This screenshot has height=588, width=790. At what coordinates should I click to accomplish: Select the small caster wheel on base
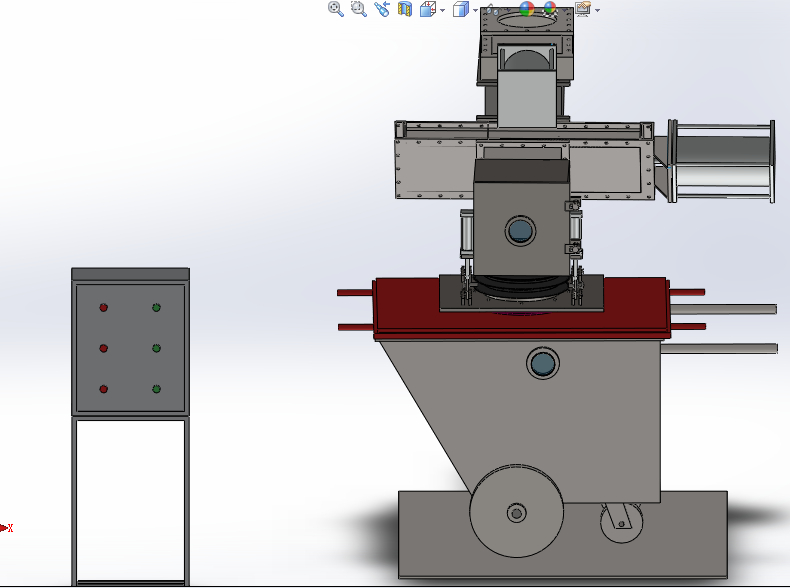click(622, 522)
